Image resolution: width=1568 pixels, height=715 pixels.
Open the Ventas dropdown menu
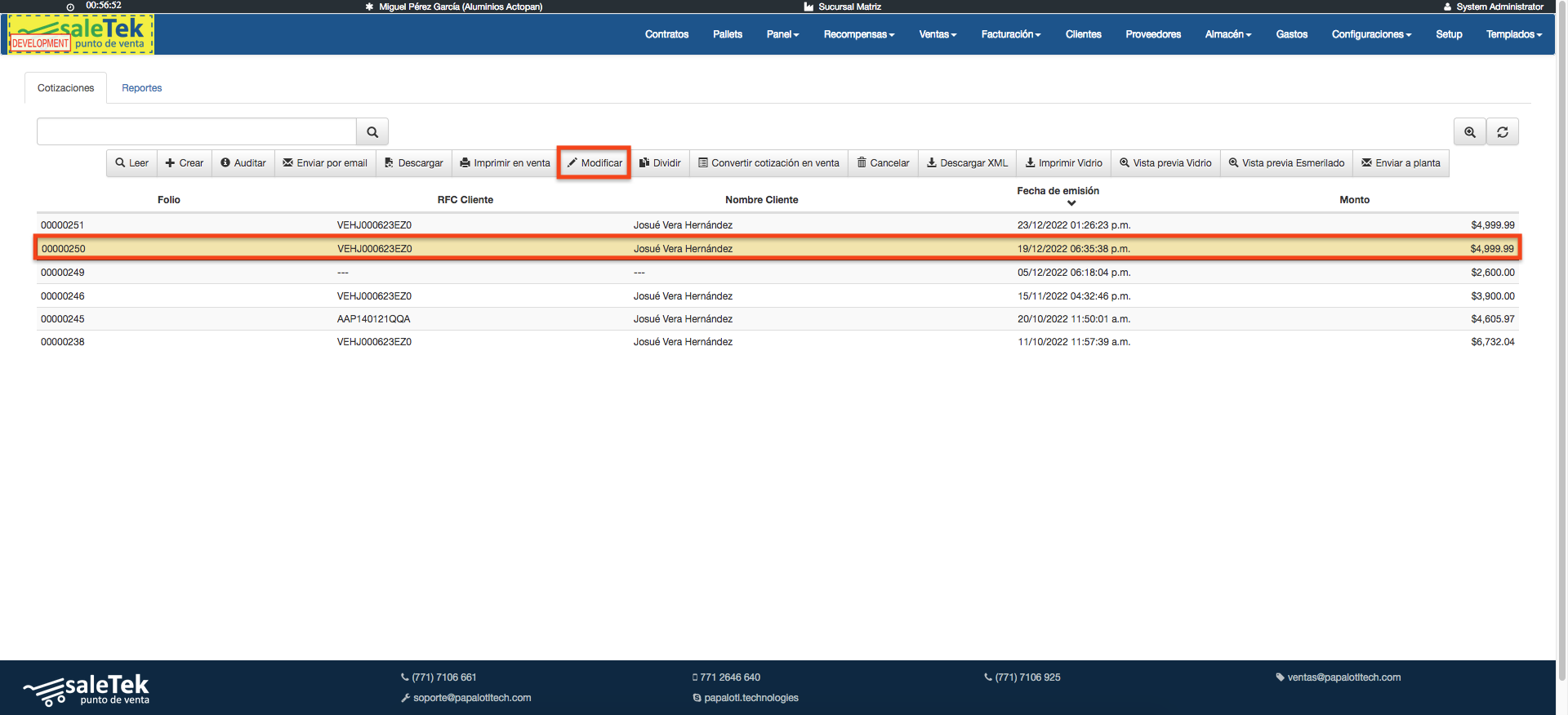937,34
